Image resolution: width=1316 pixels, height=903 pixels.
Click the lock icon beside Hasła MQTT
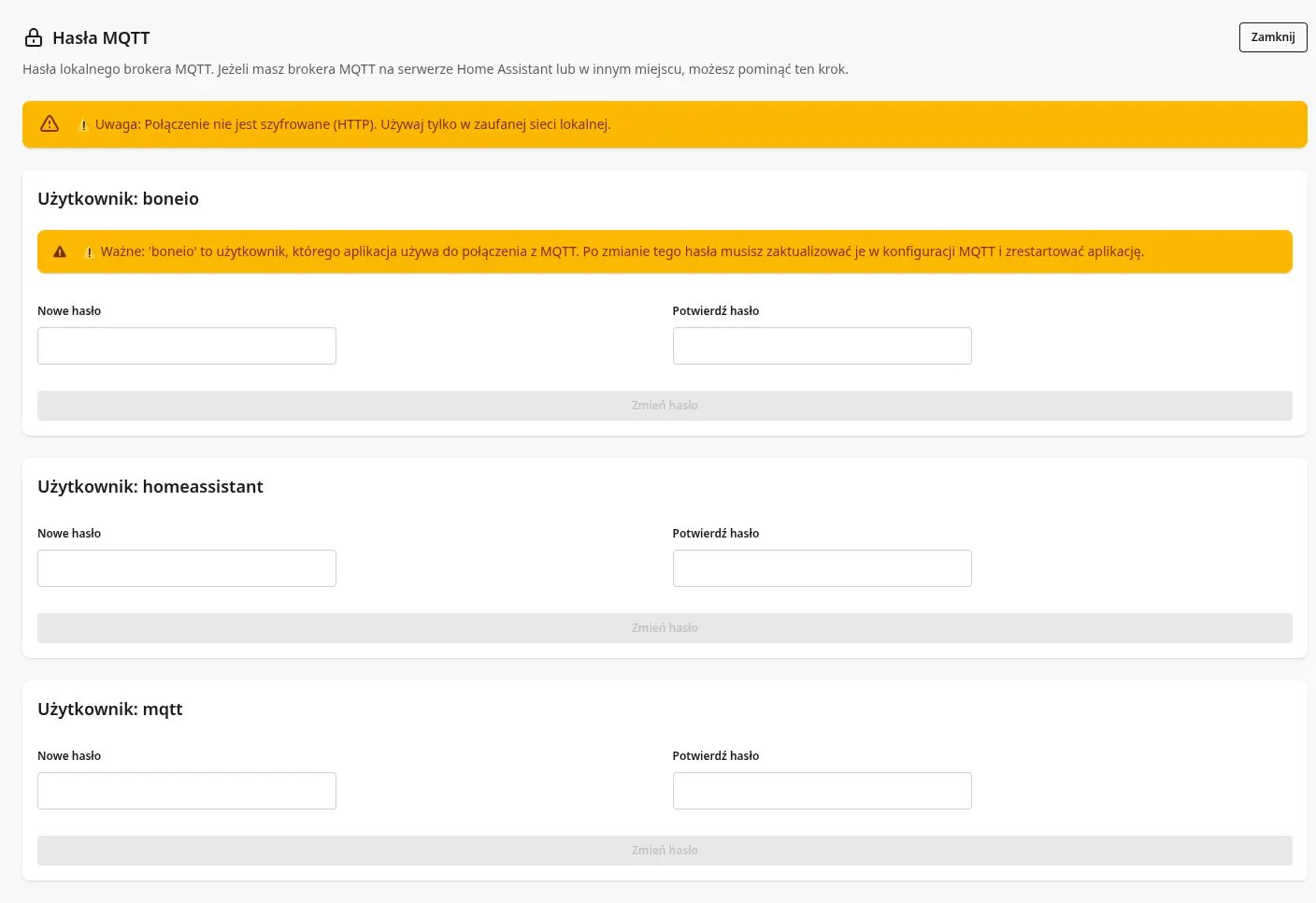34,37
